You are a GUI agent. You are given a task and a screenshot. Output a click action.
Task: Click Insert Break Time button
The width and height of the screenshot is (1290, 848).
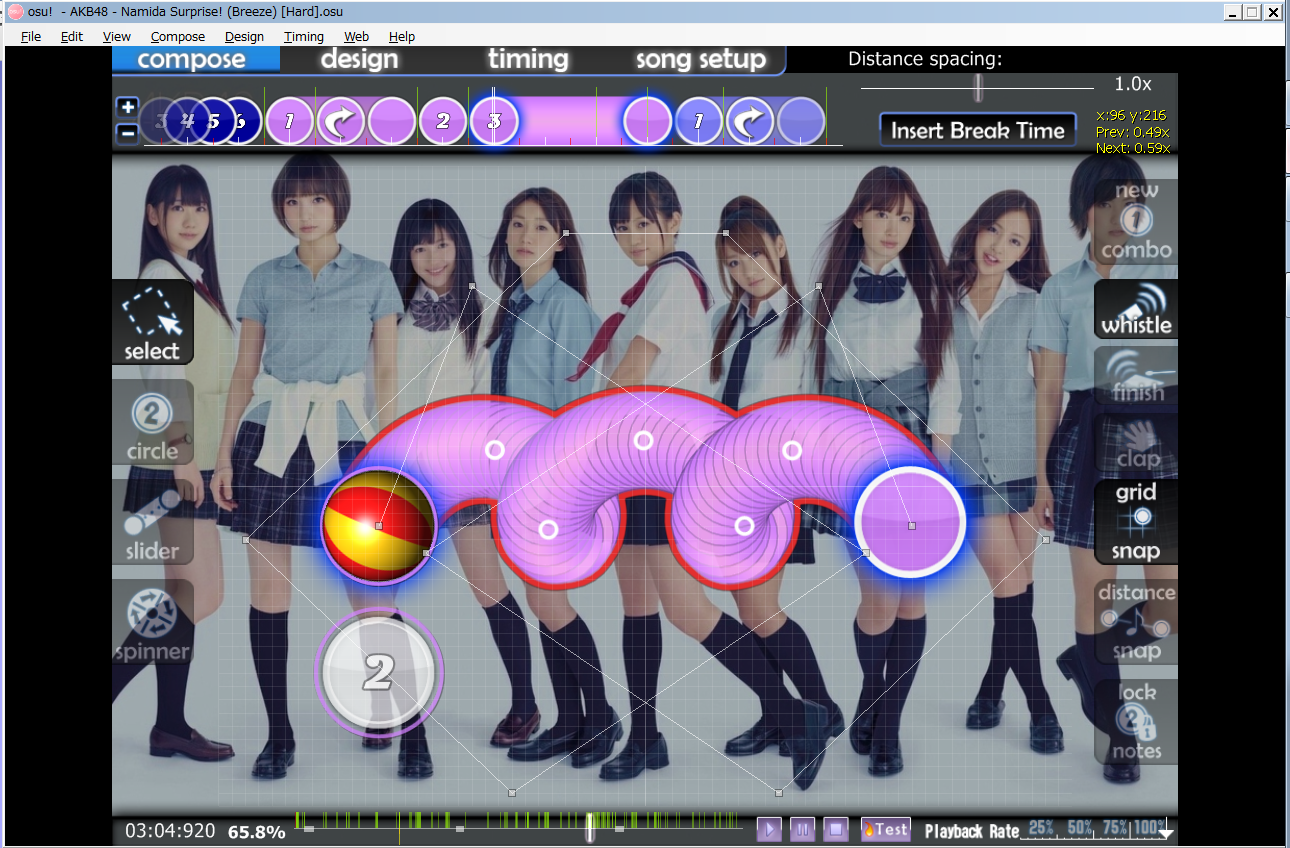tap(978, 130)
